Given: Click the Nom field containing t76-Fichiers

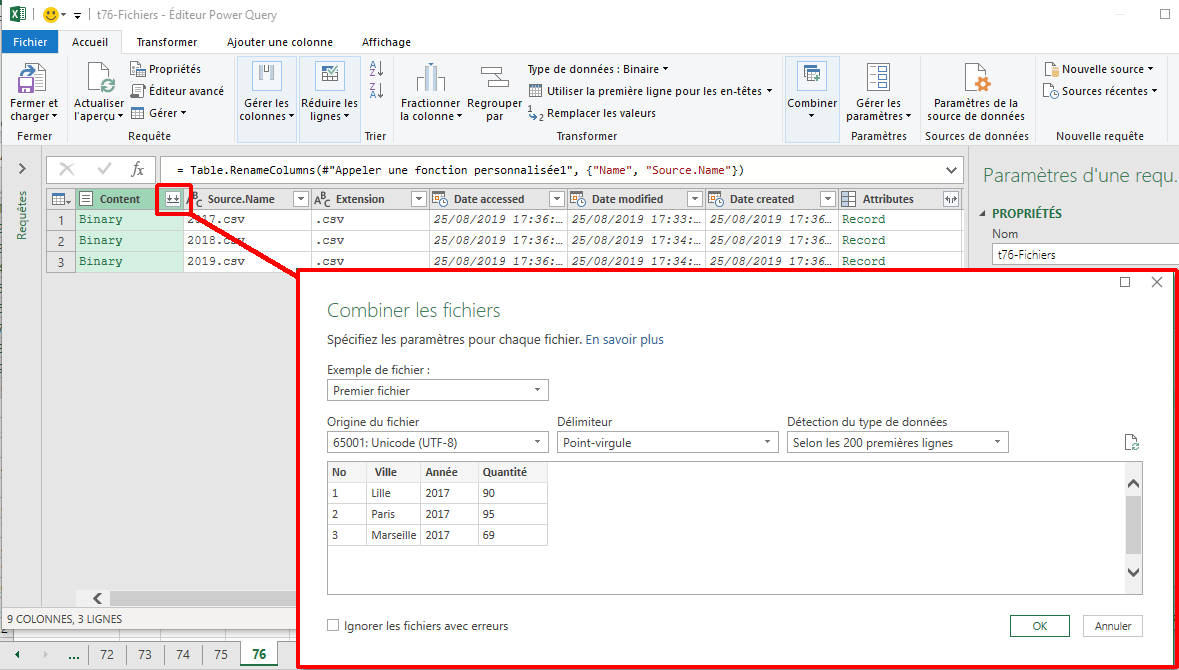Looking at the screenshot, I should (x=1085, y=255).
